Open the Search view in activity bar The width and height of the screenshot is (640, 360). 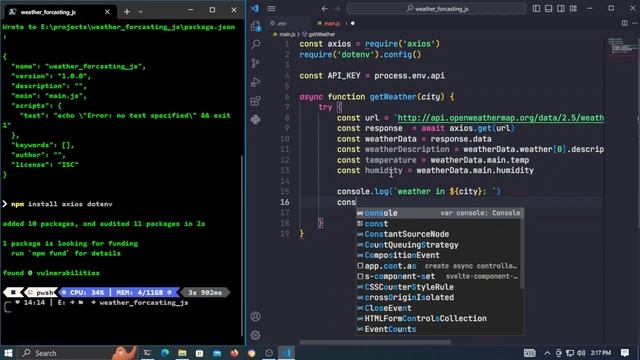click(x=256, y=44)
